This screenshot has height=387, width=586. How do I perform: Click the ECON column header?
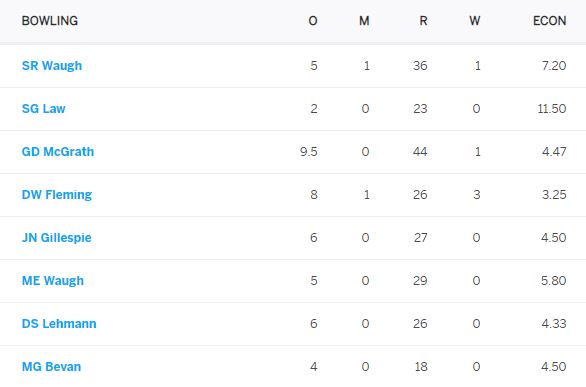[x=549, y=21]
